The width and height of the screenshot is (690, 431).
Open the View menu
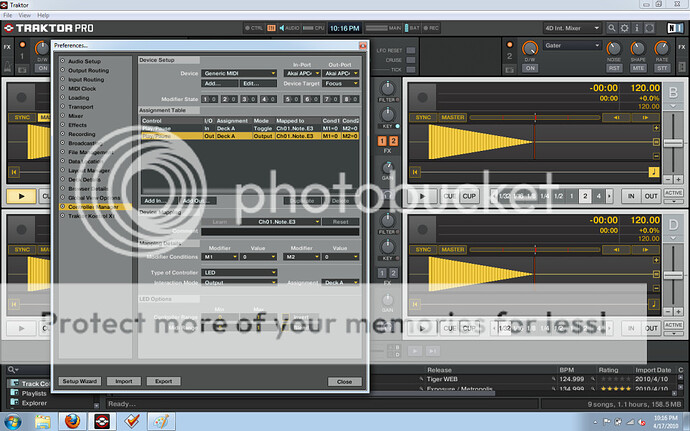pyautogui.click(x=25, y=15)
